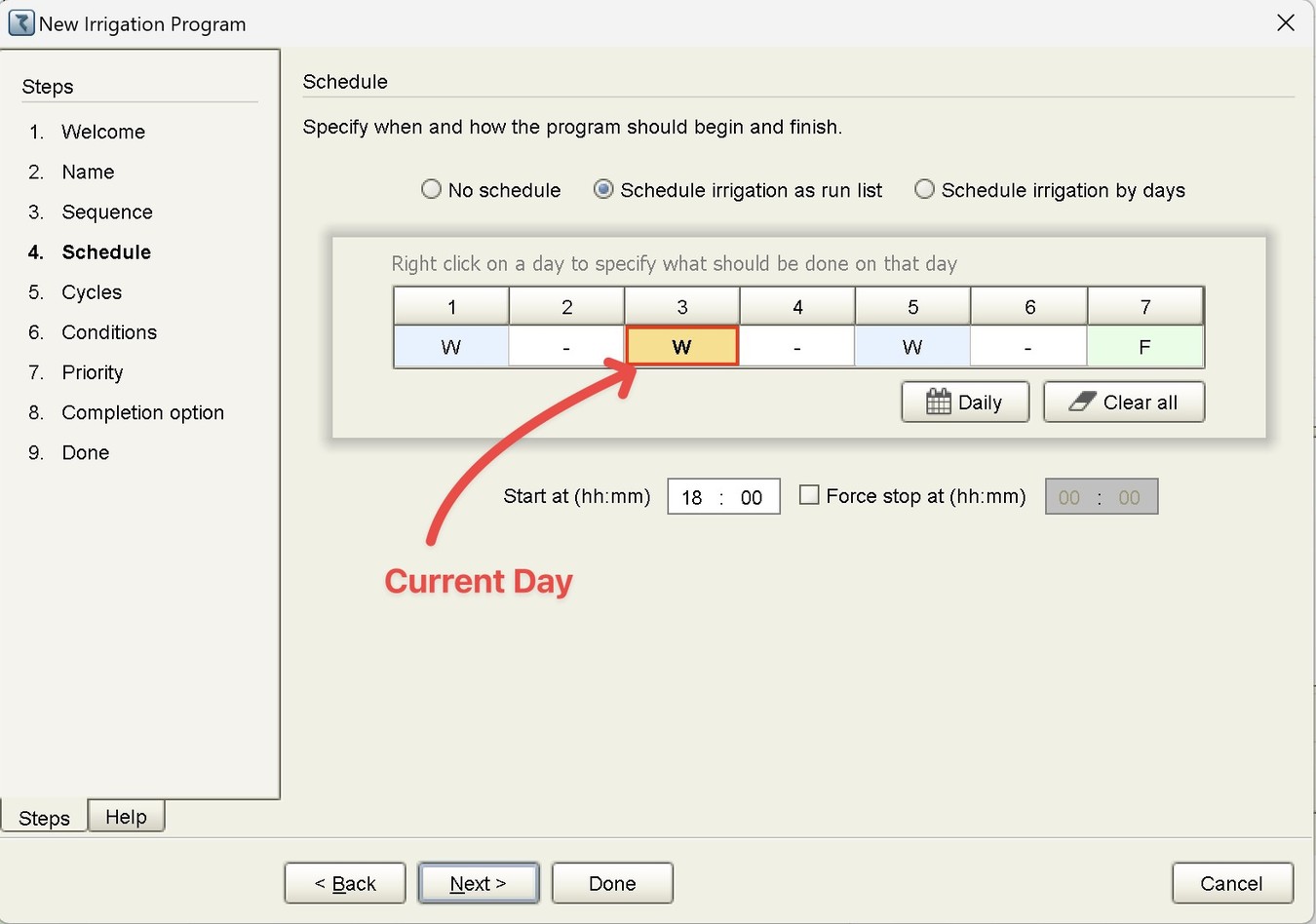
Task: Select the No schedule radio option
Action: 431,189
